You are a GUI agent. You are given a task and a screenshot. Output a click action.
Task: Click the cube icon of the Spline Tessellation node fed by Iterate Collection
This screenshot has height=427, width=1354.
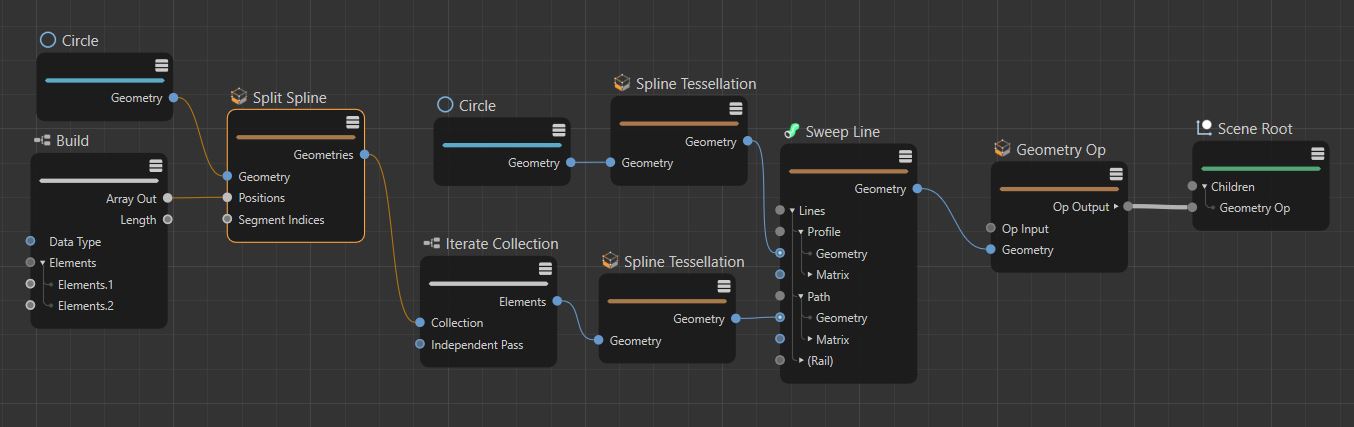[610, 261]
